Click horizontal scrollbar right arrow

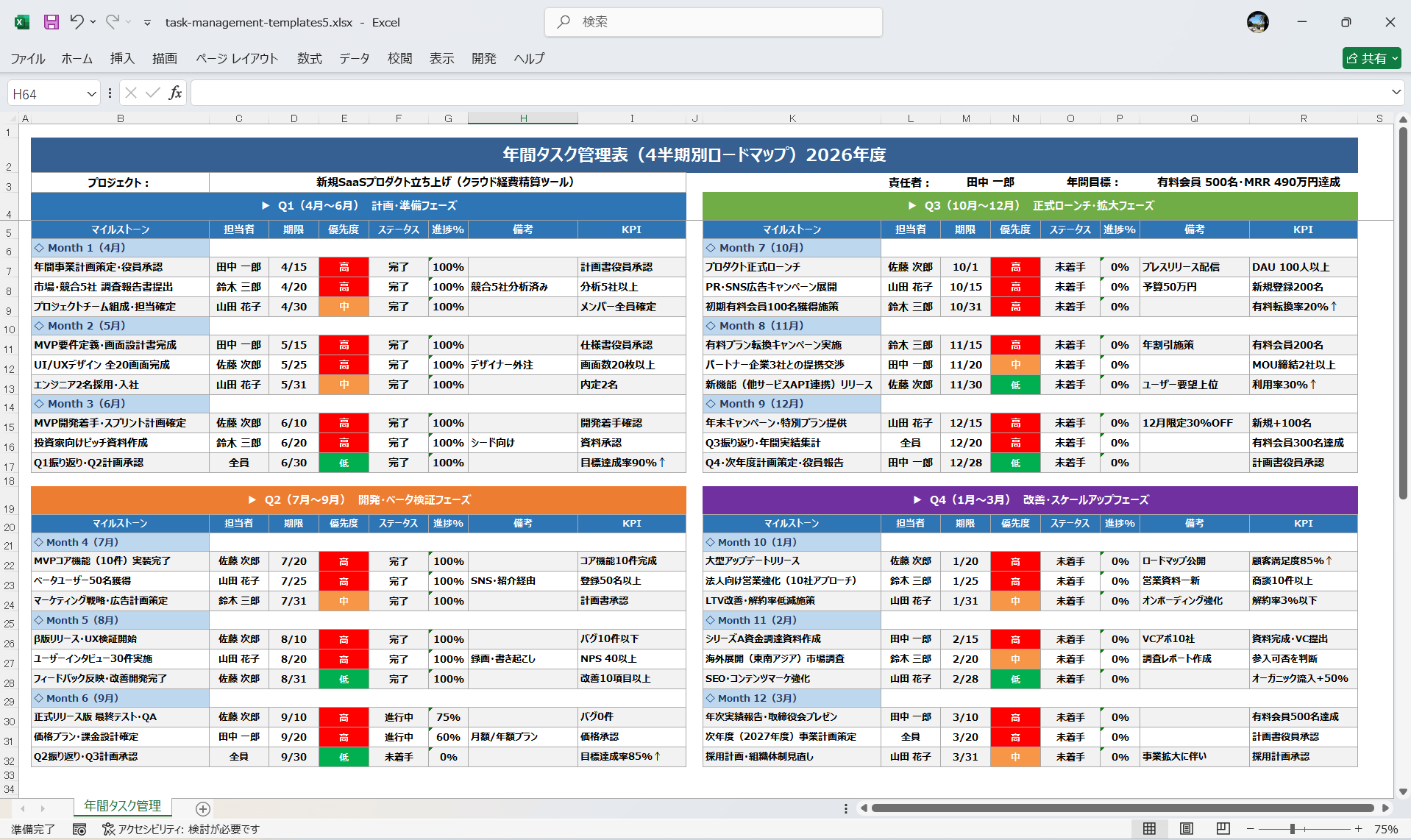(1385, 808)
